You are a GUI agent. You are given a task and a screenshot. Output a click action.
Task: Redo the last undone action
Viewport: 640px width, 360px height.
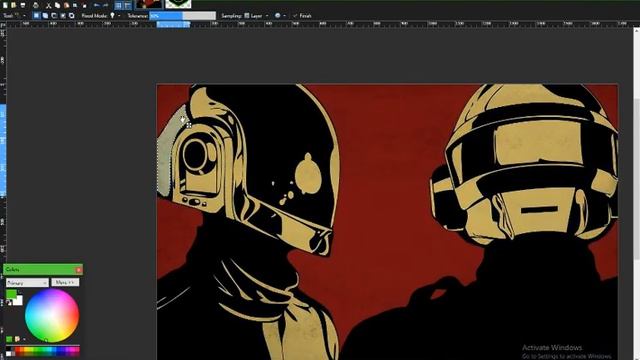pyautogui.click(x=106, y=5)
